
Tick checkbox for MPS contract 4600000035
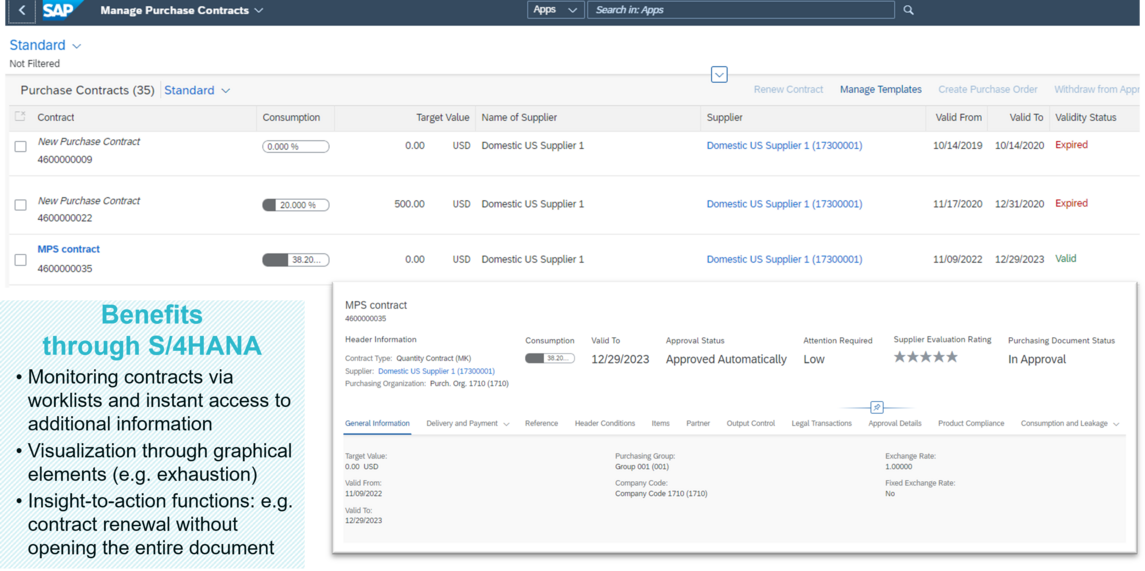20,260
